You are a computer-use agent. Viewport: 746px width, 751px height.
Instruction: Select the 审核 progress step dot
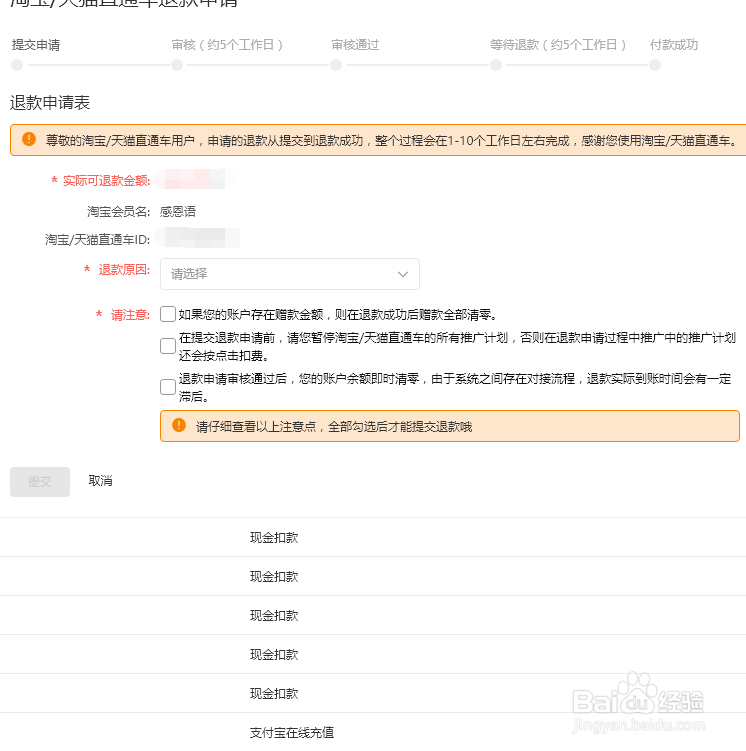click(177, 65)
